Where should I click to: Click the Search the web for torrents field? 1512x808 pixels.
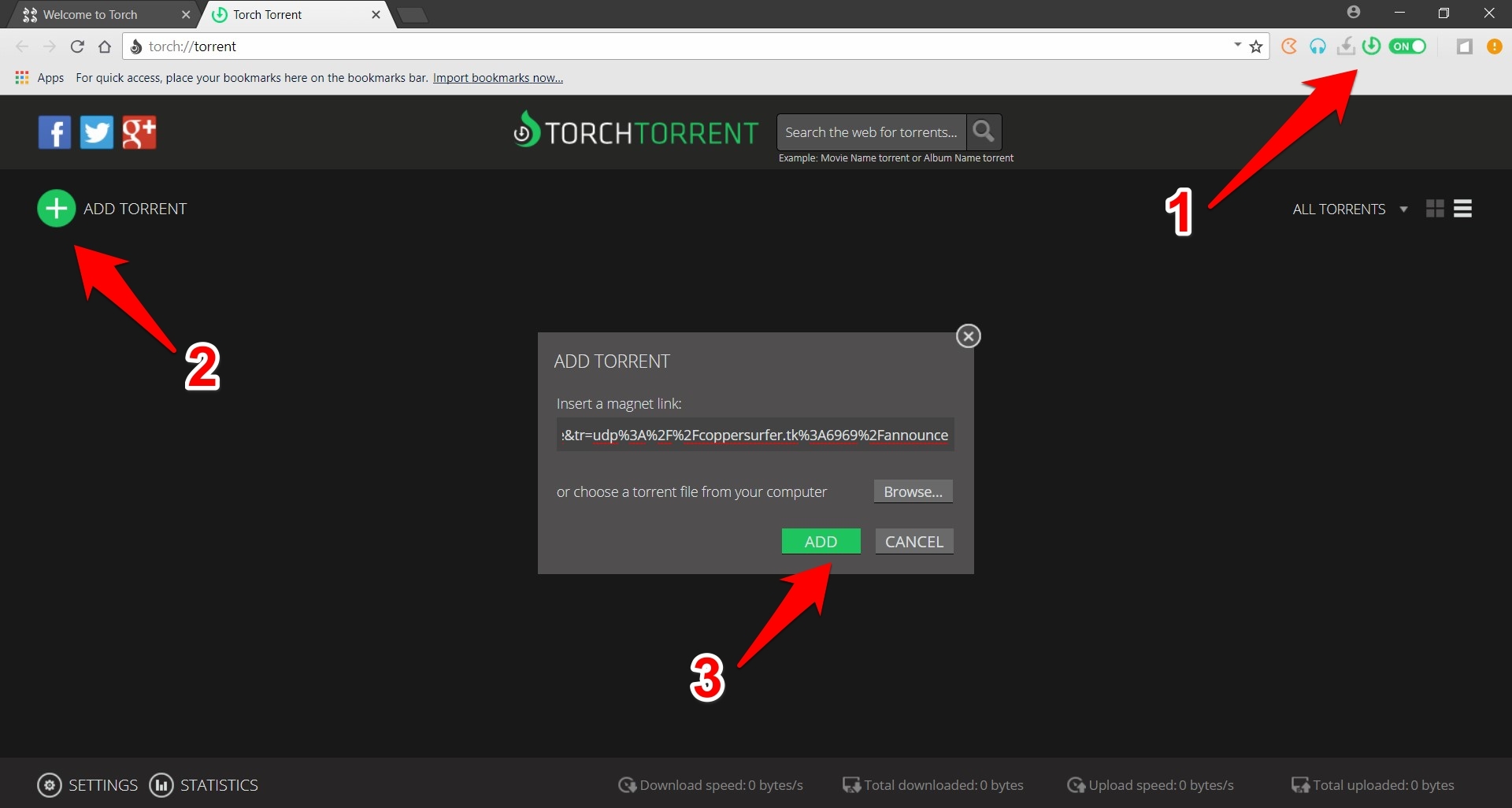tap(871, 132)
